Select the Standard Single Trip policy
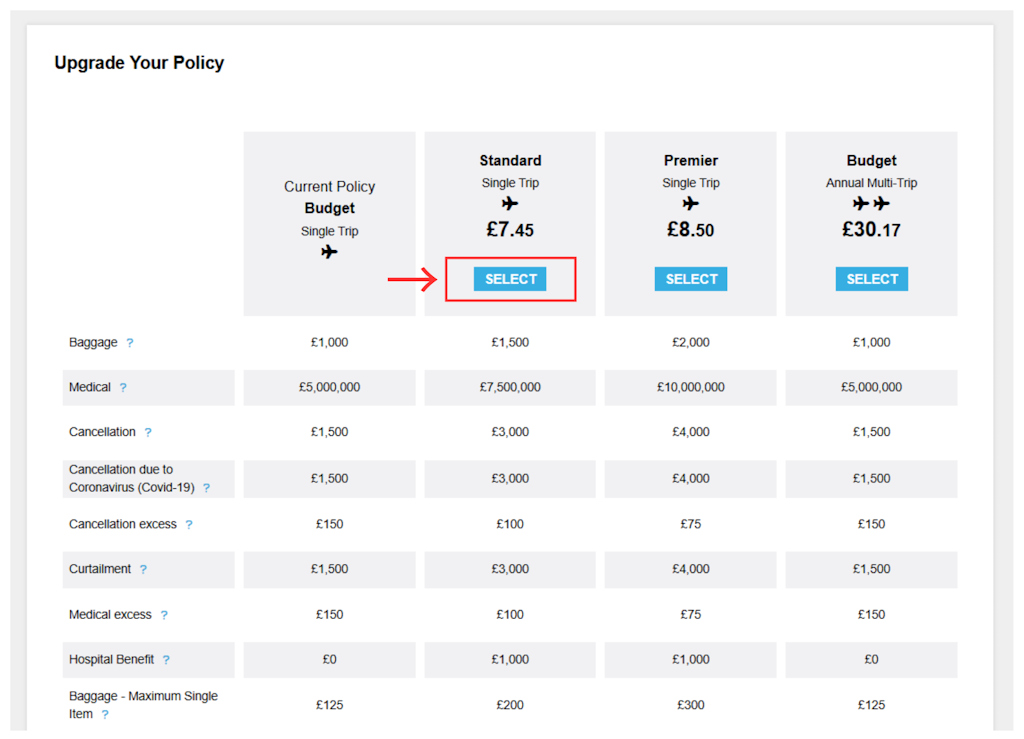Viewport: 1024px width, 739px height. [510, 279]
